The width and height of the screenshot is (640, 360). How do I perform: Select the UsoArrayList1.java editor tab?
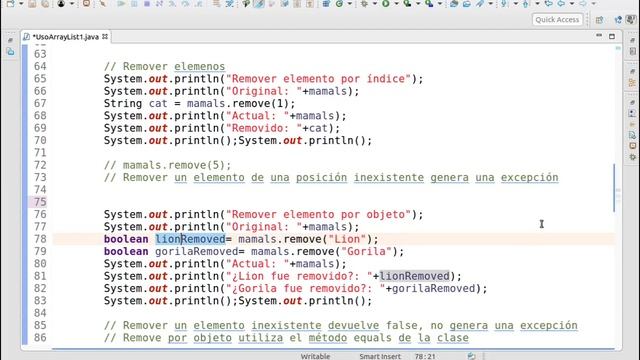click(65, 37)
